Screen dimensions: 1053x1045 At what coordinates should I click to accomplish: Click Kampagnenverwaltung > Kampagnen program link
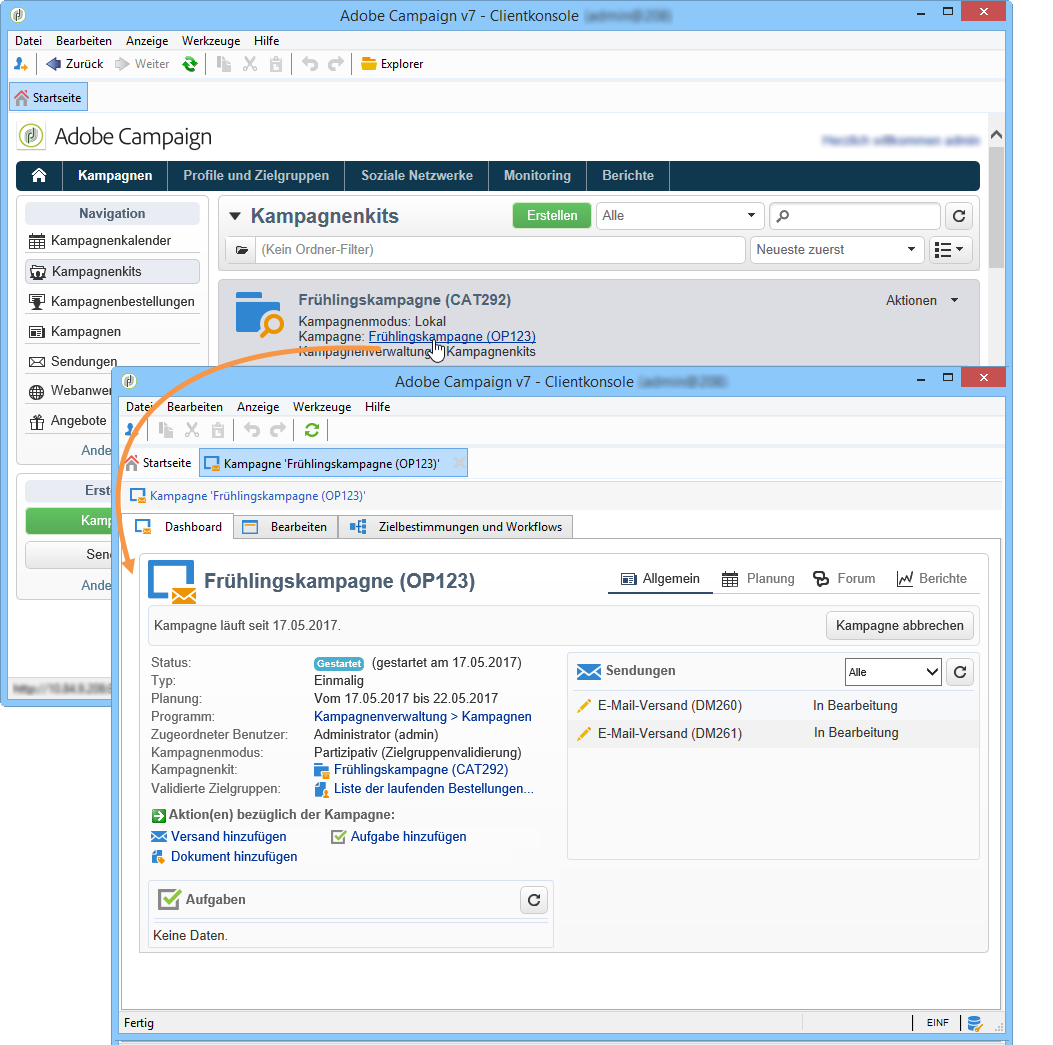pos(422,717)
